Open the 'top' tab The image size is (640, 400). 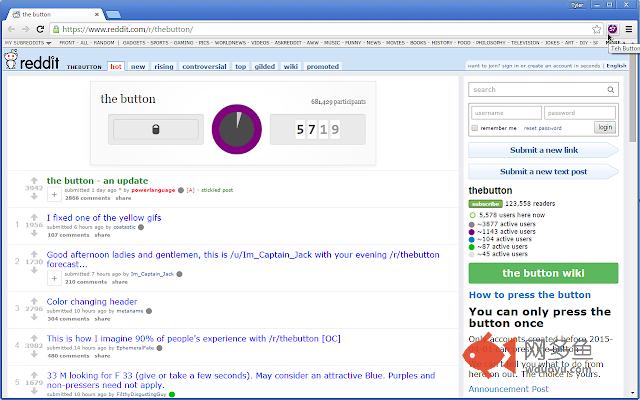240,67
